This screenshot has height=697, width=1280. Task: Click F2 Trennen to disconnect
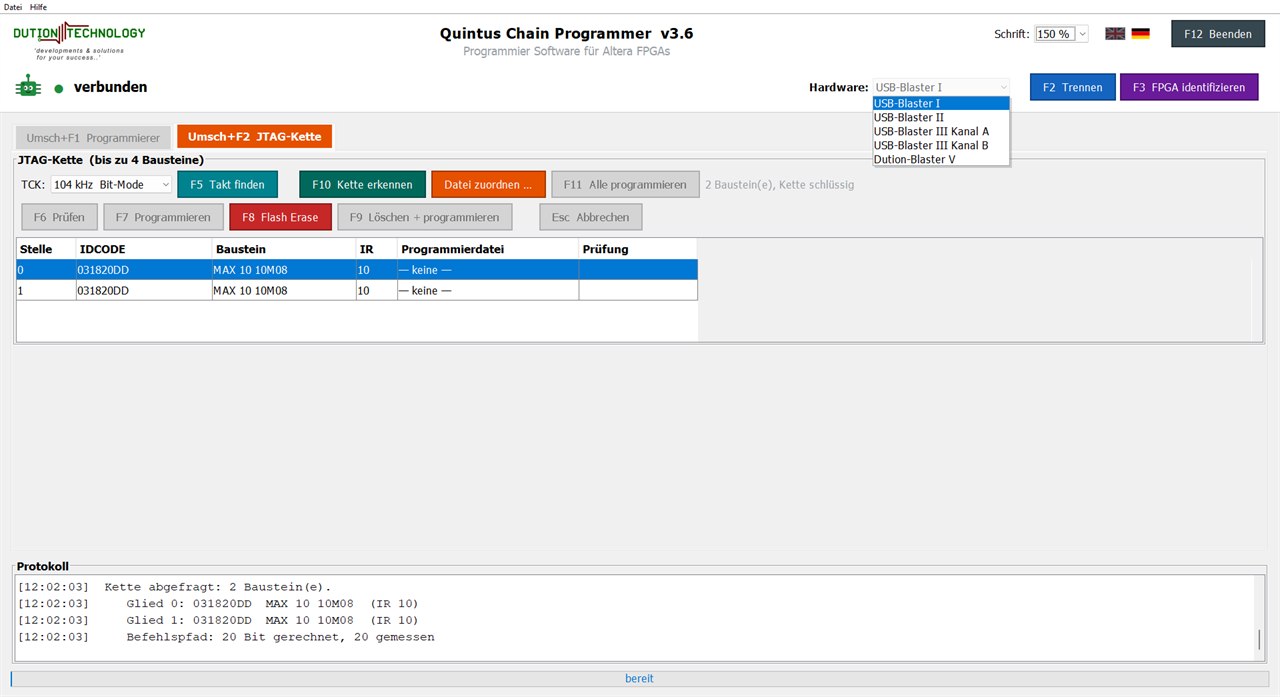click(1072, 87)
